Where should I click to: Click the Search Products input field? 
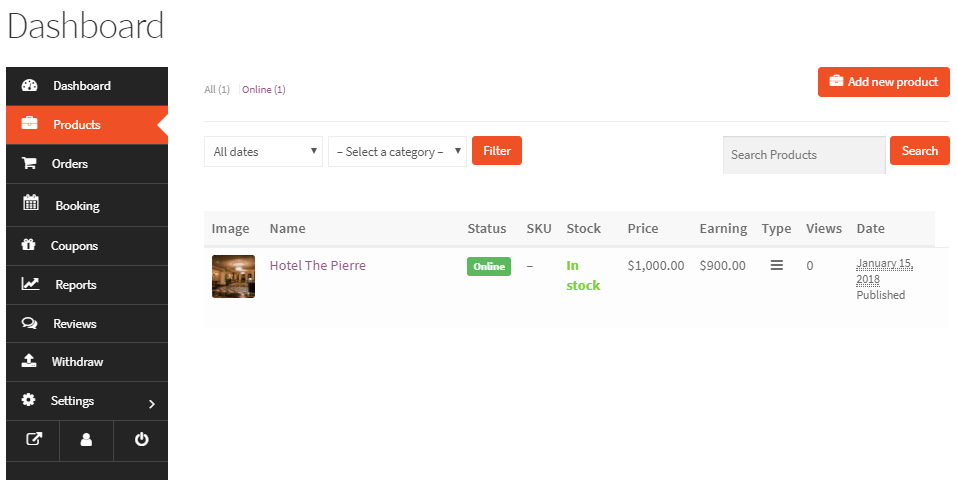click(x=803, y=155)
